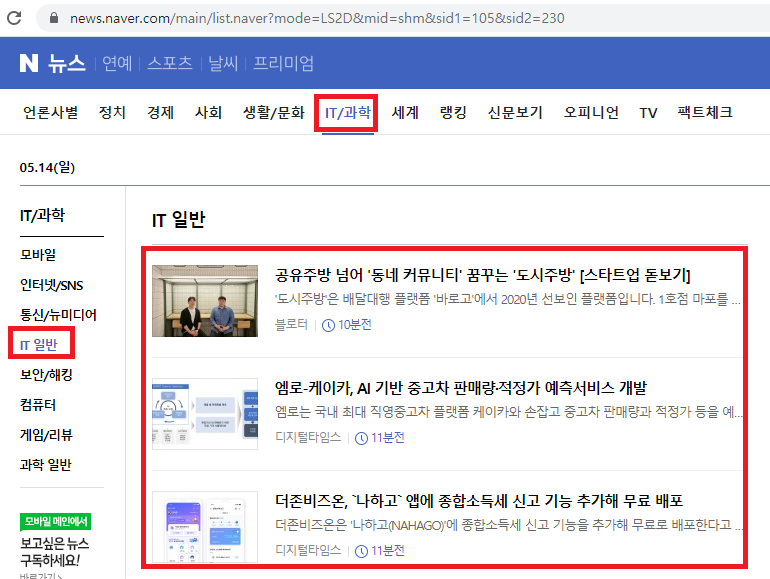Click 디지털타임스 under the 엠로-케이카 article

point(308,438)
